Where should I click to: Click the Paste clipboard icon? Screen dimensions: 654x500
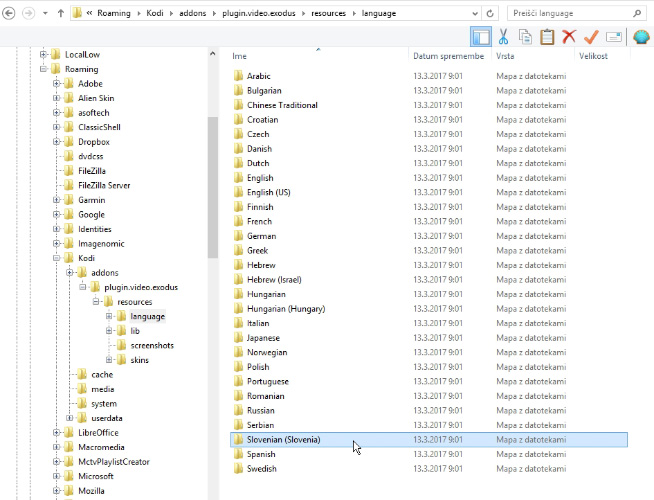[x=547, y=37]
